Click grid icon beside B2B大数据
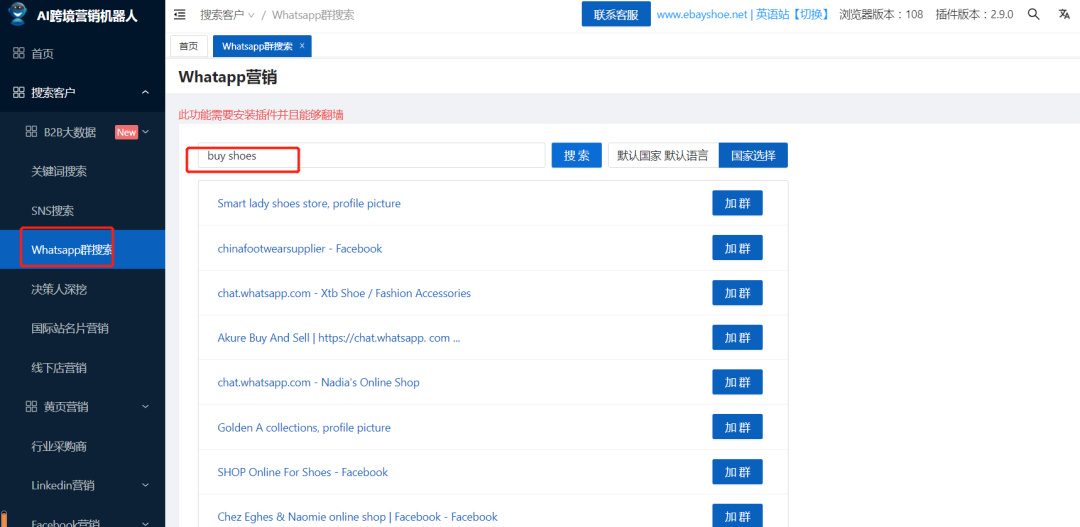 pos(31,132)
